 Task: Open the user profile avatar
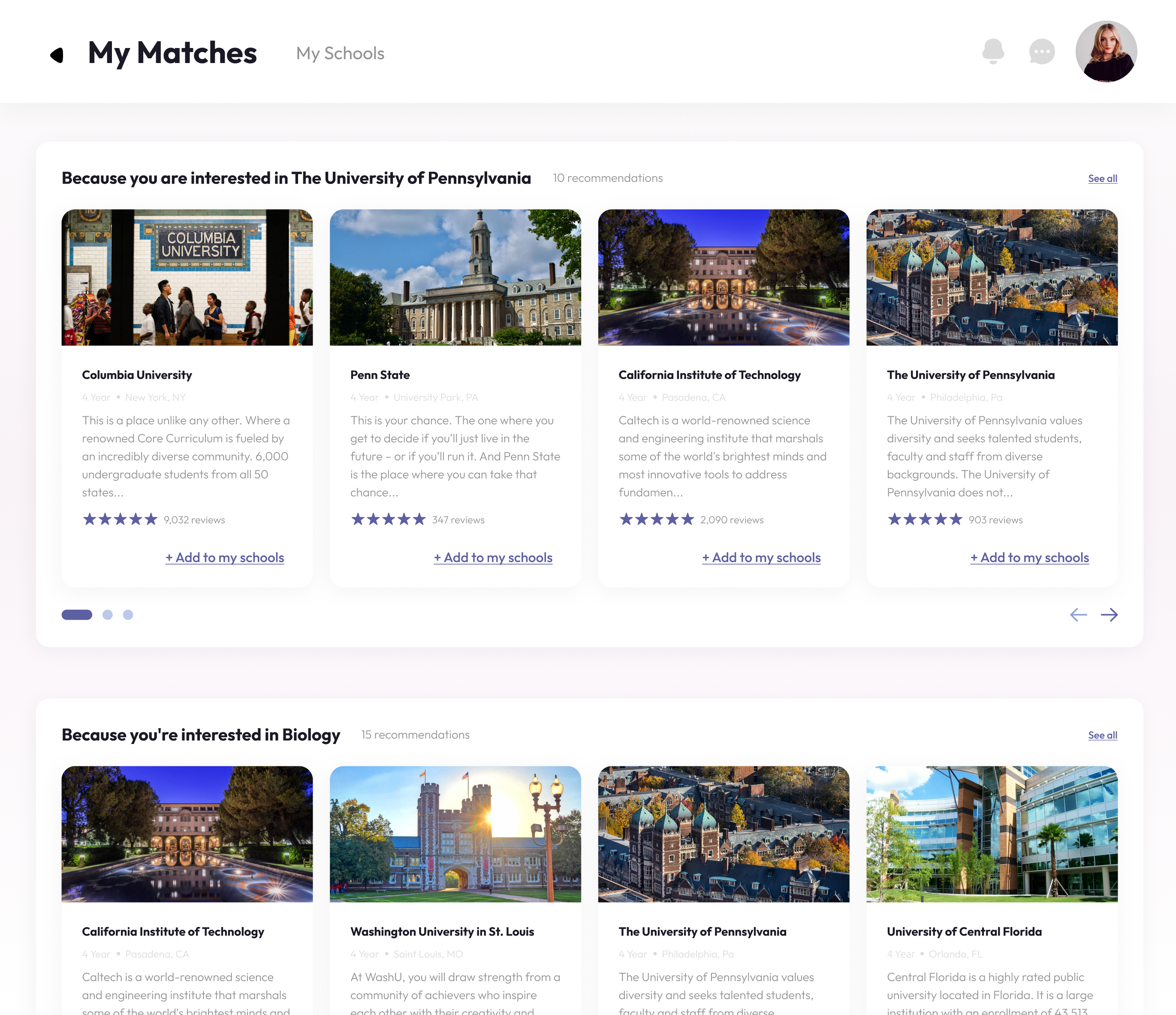point(1106,51)
